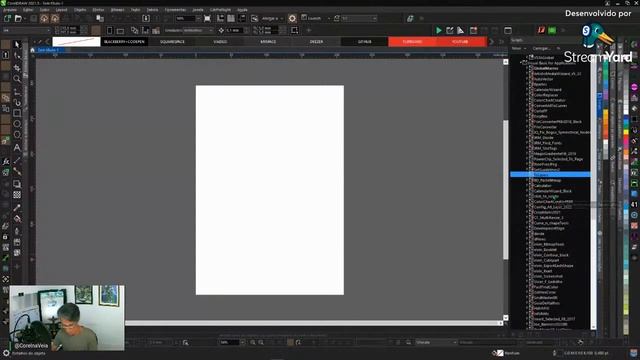Click the Carregar button in Scripts panel
The width and height of the screenshot is (640, 360).
(x=543, y=49)
